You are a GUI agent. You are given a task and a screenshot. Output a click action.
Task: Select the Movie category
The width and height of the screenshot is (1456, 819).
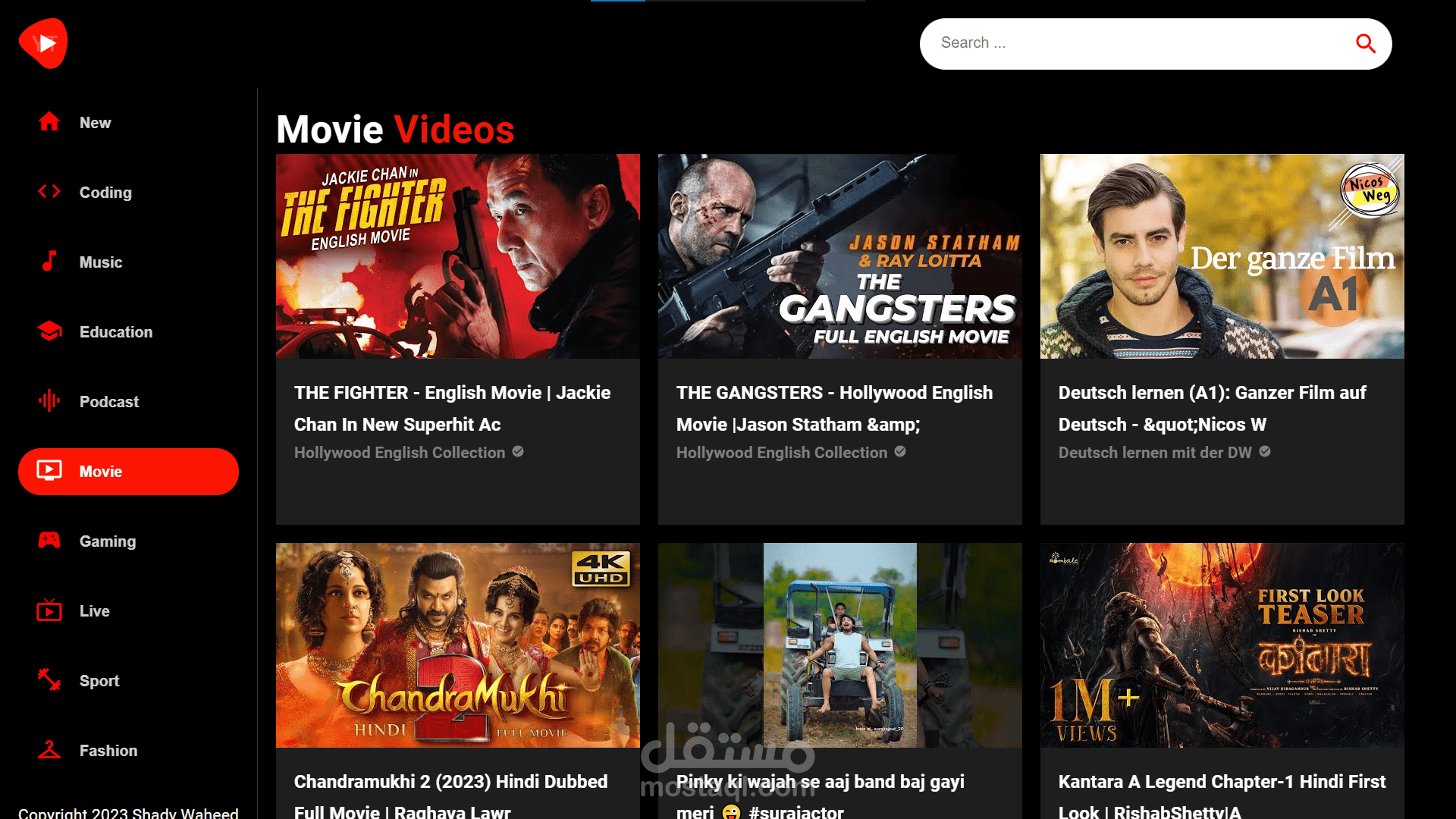[x=128, y=472]
